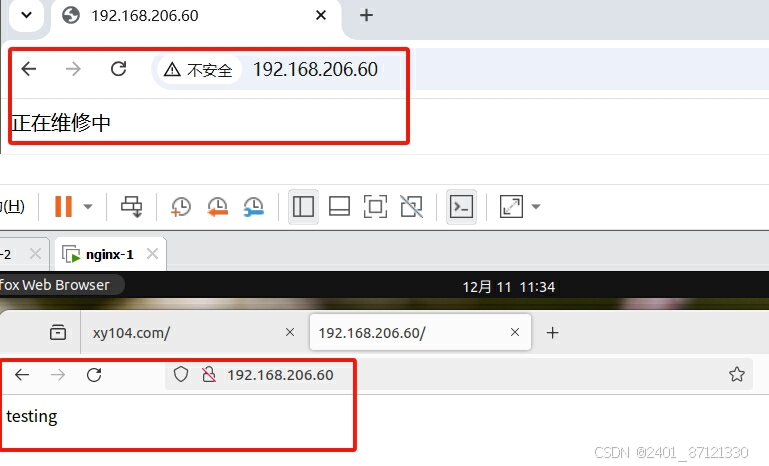
Task: Take a snapshot of the virtual machine
Action: pos(181,207)
